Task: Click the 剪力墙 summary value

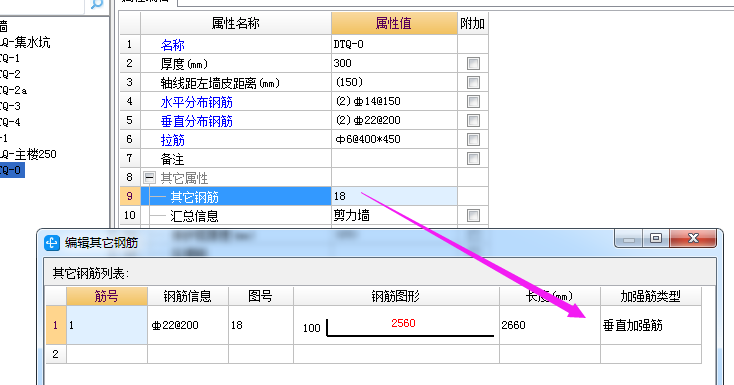Action: 394,215
